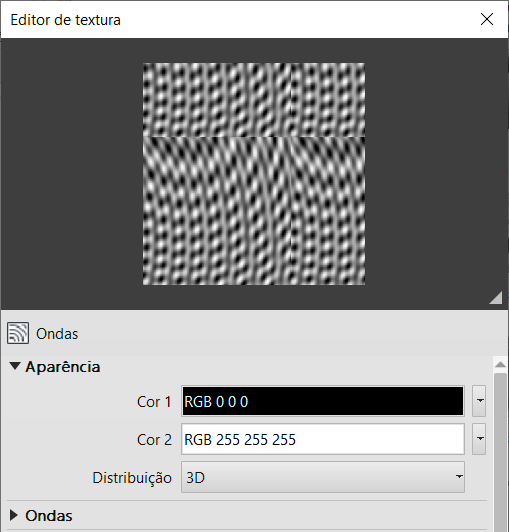Click the Ondas texture name label
Image resolution: width=509 pixels, height=532 pixels.
pos(57,334)
